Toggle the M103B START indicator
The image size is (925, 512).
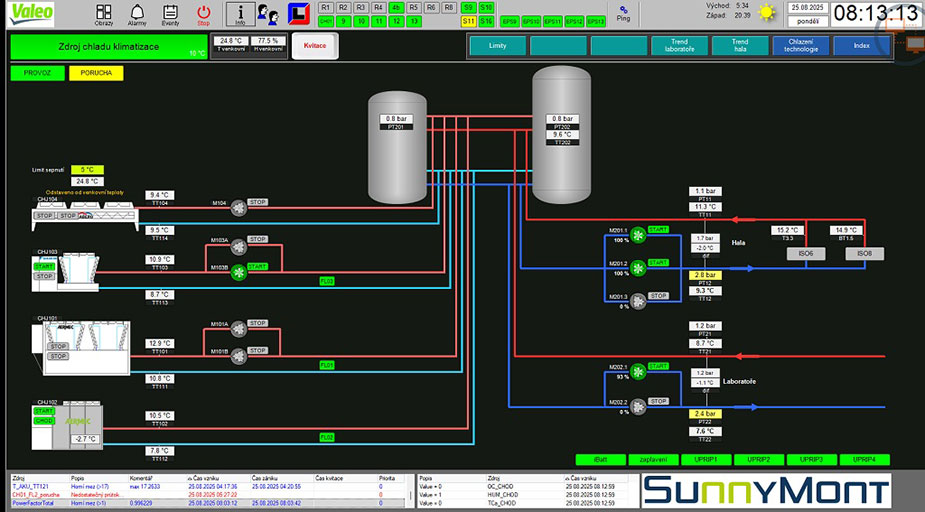[257, 267]
